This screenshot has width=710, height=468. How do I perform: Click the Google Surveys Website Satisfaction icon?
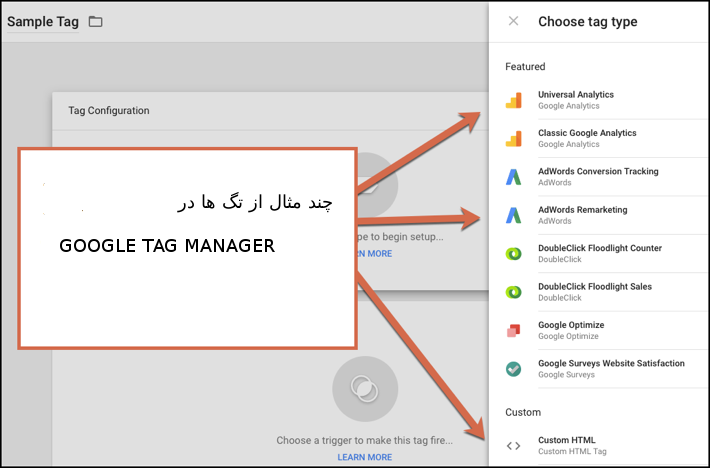(513, 369)
